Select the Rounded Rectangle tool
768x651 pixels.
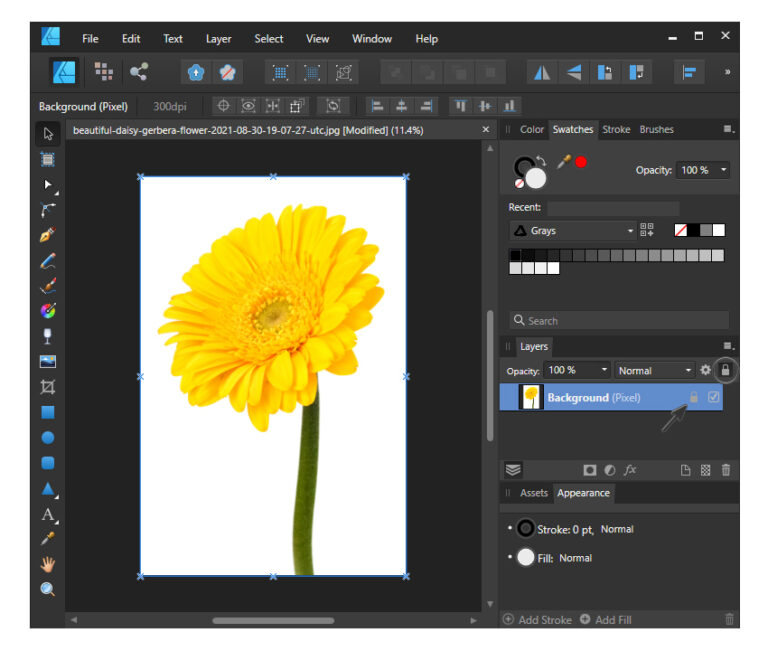[48, 463]
